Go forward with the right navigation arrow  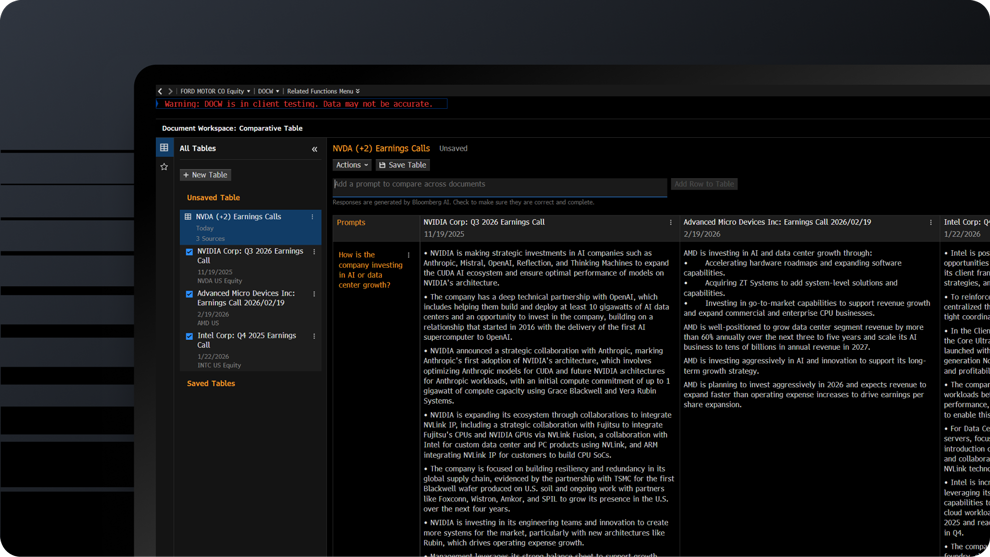pyautogui.click(x=170, y=91)
